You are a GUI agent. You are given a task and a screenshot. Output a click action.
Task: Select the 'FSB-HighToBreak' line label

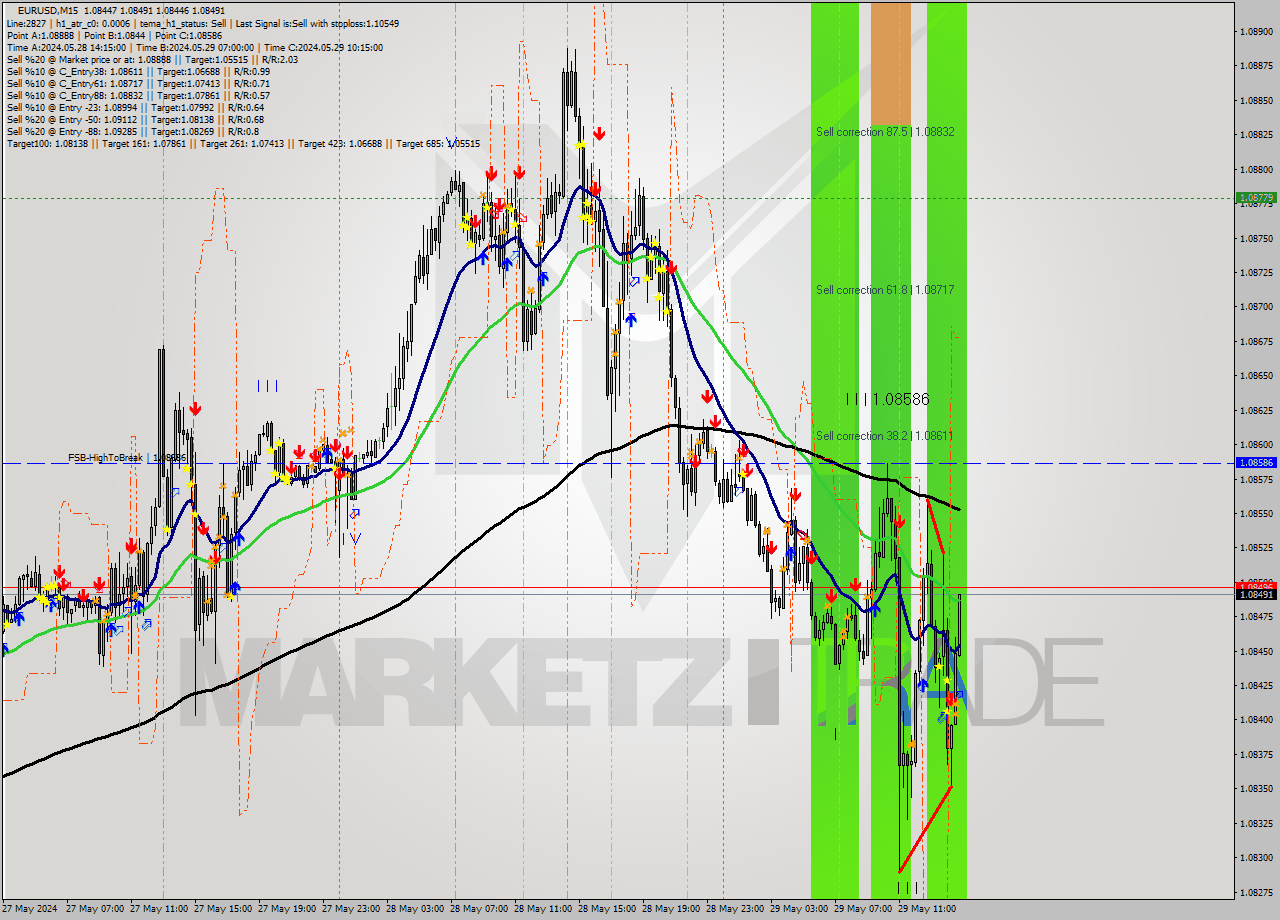coord(127,457)
